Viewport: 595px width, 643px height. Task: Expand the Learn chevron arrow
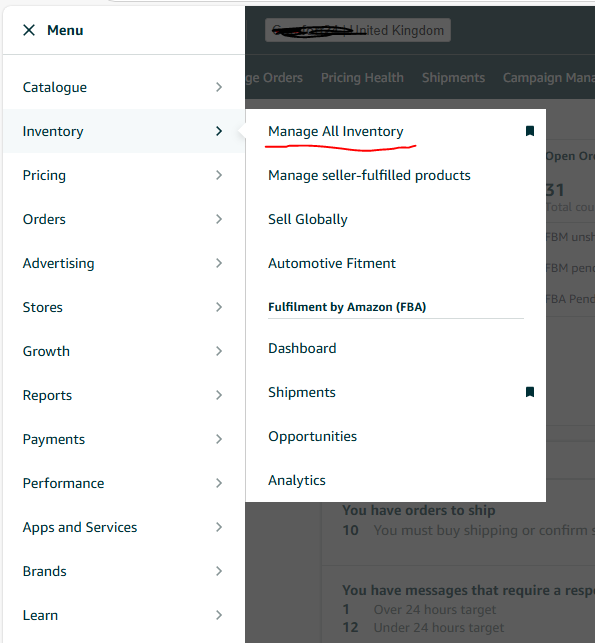219,615
